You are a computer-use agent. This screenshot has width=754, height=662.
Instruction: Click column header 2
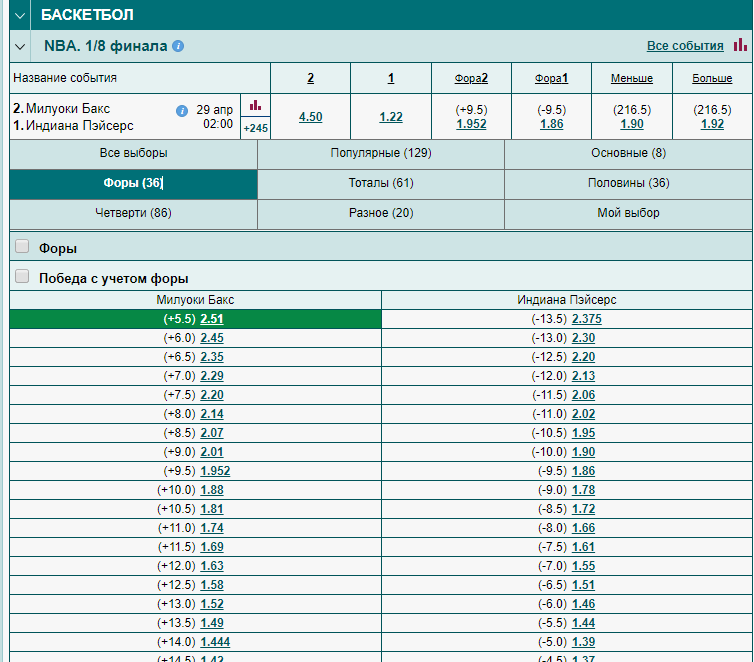point(311,78)
